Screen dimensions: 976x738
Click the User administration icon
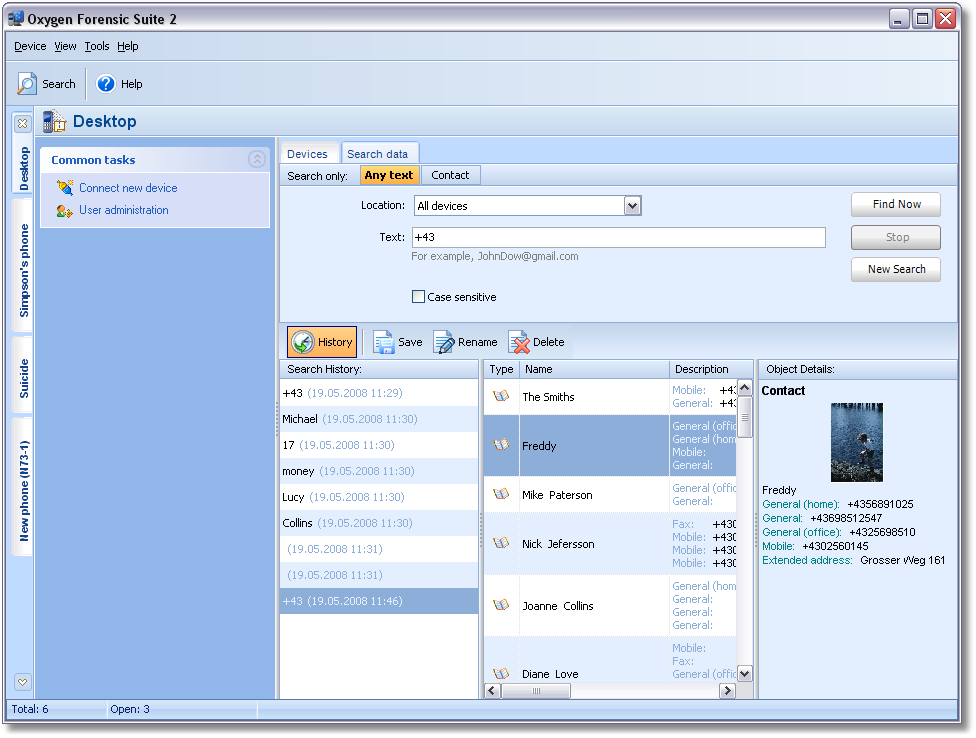coord(65,210)
